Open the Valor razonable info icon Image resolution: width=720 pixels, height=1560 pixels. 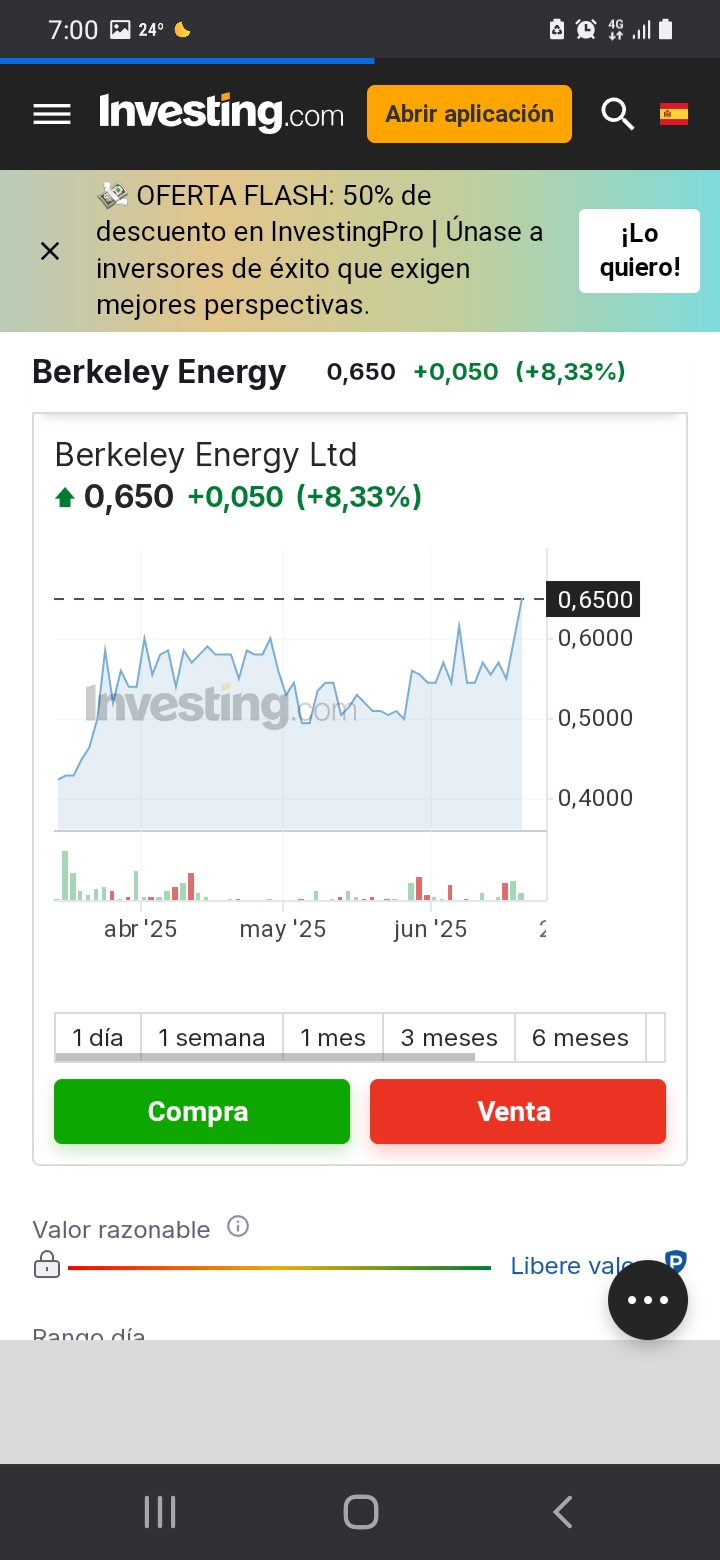(x=238, y=1226)
